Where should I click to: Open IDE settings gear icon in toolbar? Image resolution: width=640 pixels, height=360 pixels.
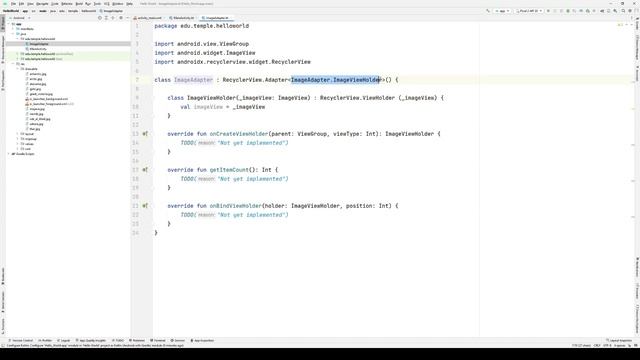pos(630,11)
